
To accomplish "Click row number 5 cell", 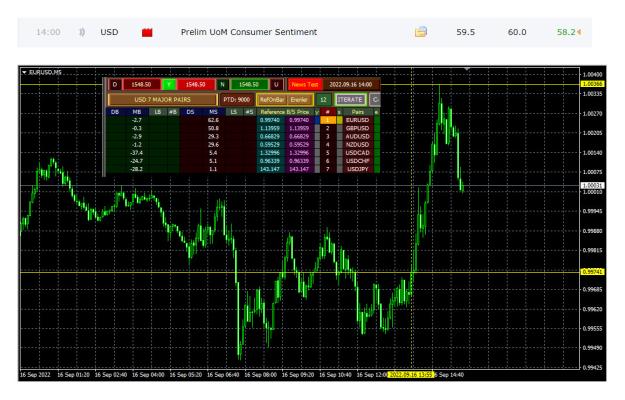I will coord(328,153).
